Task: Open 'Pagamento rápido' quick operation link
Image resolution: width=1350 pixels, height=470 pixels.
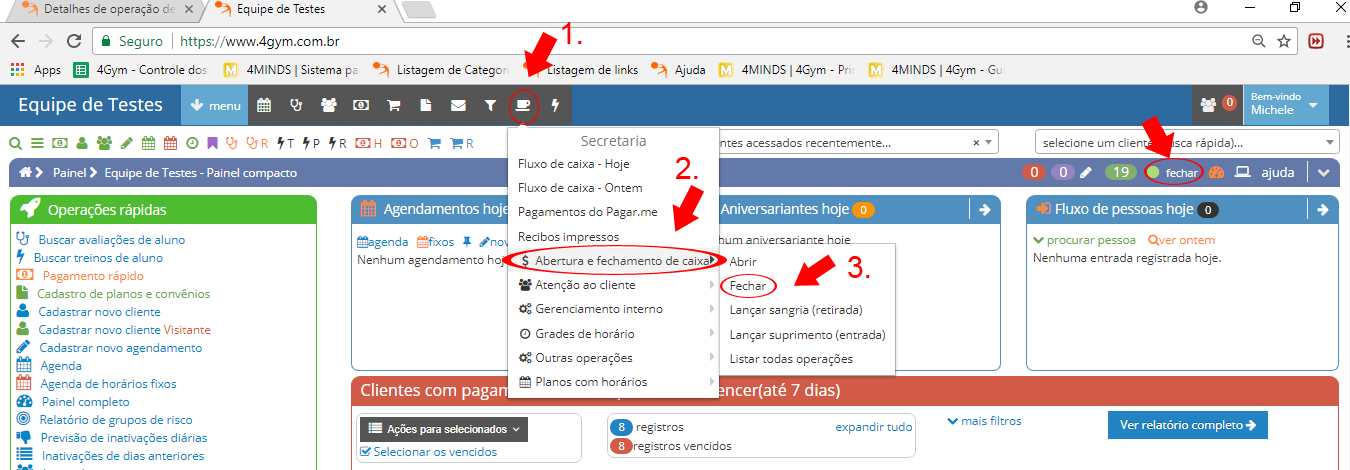Action: tap(93, 275)
